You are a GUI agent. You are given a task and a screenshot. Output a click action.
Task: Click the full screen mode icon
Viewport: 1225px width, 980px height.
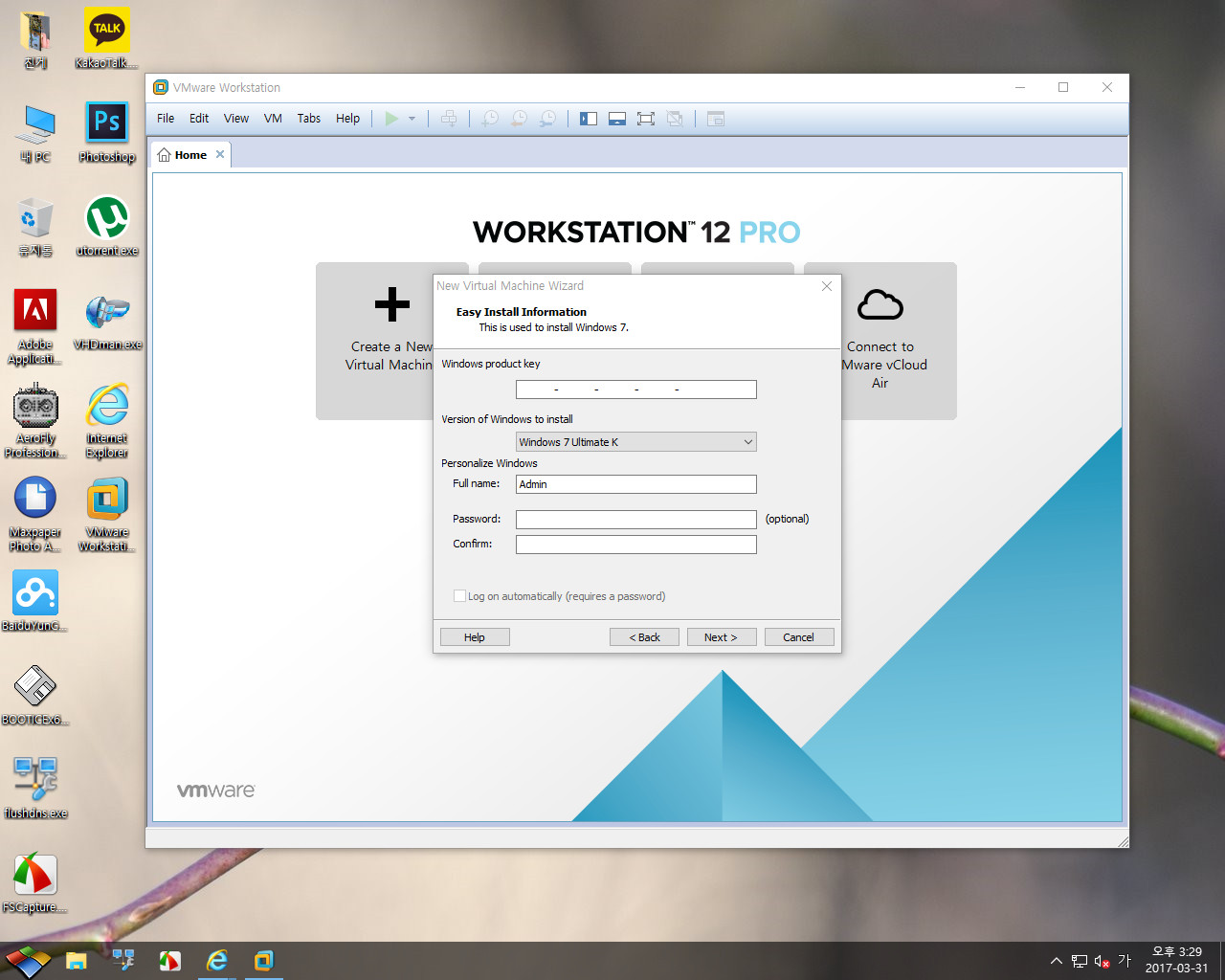tap(646, 119)
